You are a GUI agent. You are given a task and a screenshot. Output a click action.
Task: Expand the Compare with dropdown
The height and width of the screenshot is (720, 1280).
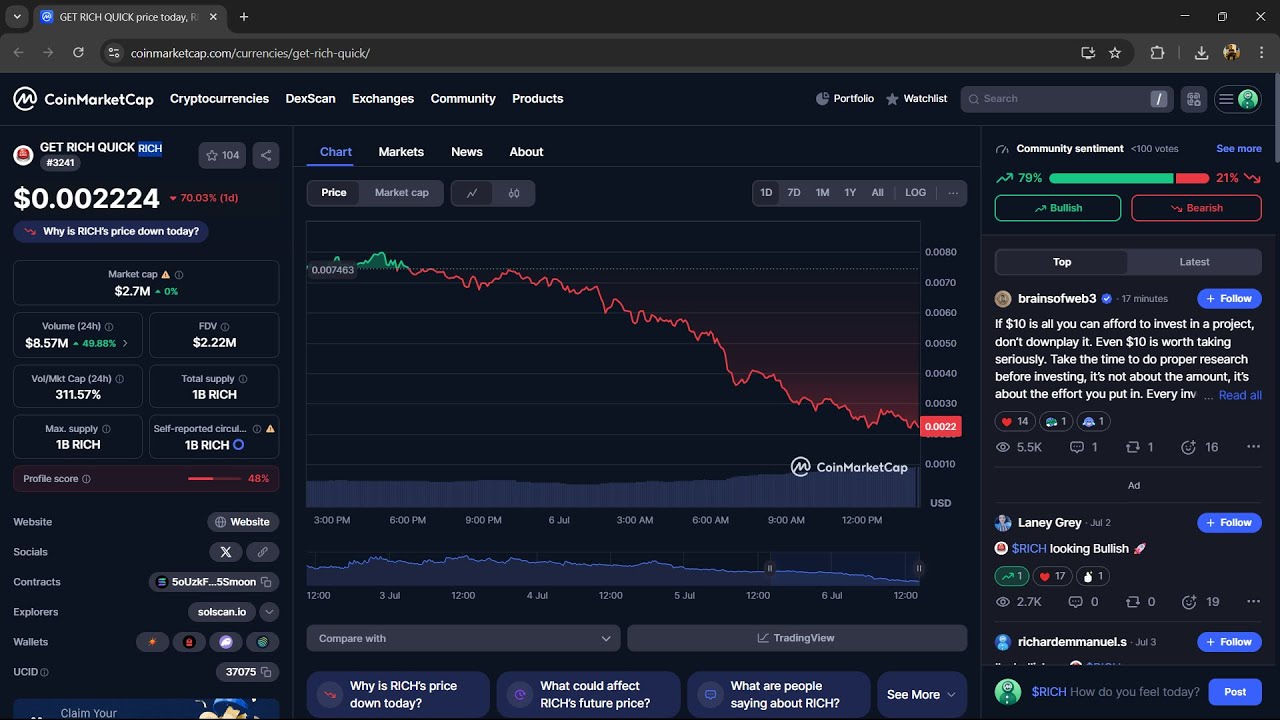point(464,638)
